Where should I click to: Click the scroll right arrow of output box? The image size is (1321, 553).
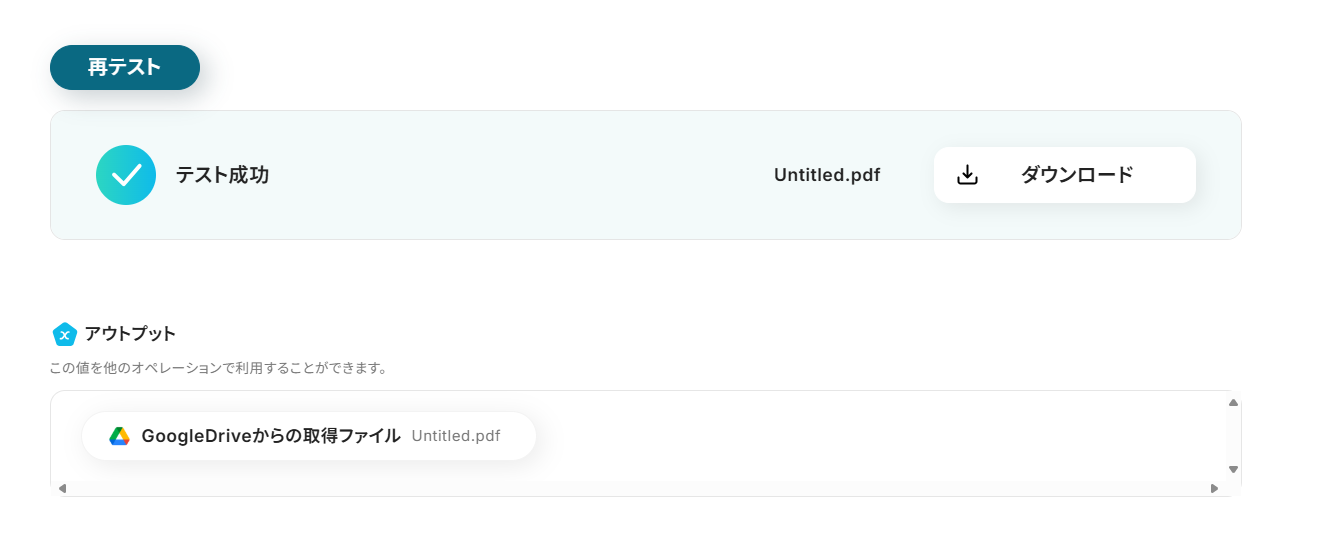(x=1214, y=488)
